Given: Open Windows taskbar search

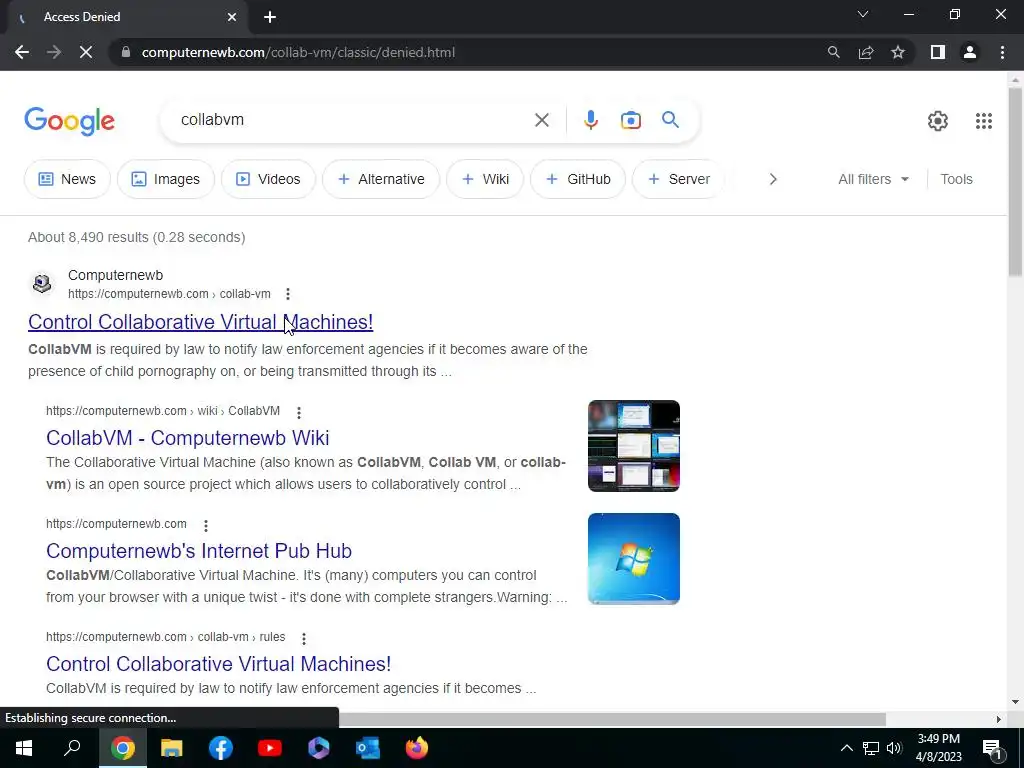Looking at the screenshot, I should point(72,748).
